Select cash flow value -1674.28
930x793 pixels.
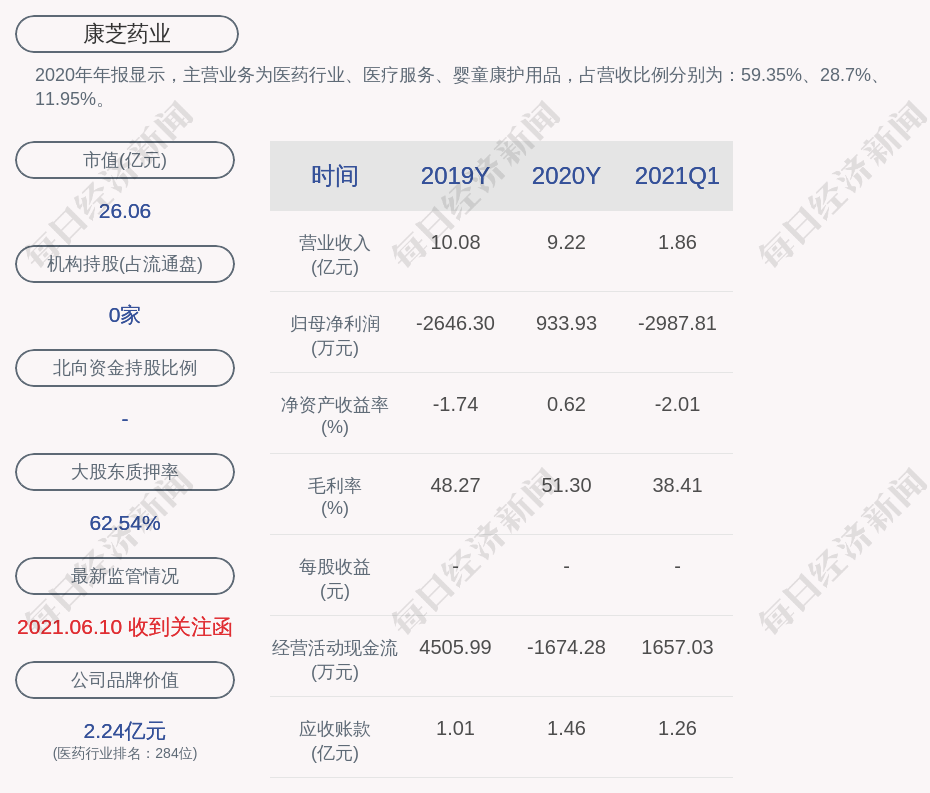pos(566,647)
